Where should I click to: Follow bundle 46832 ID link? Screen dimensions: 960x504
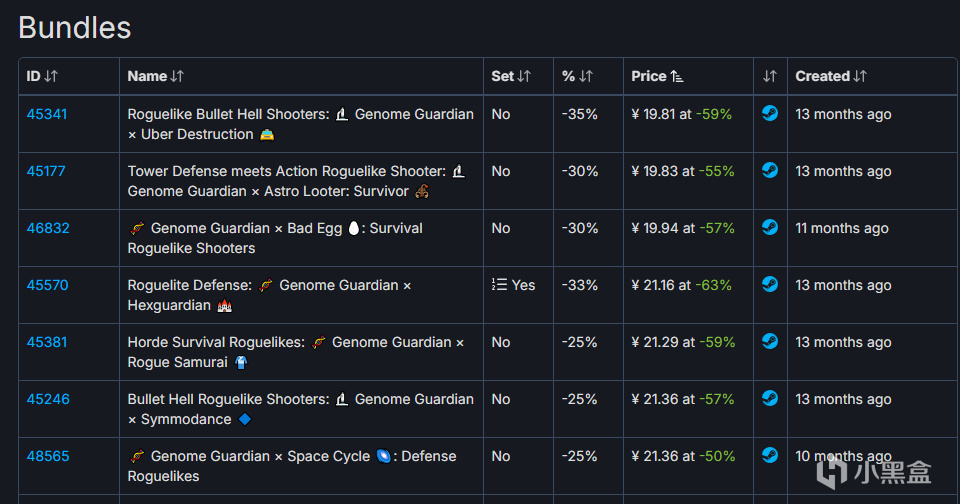coord(48,228)
